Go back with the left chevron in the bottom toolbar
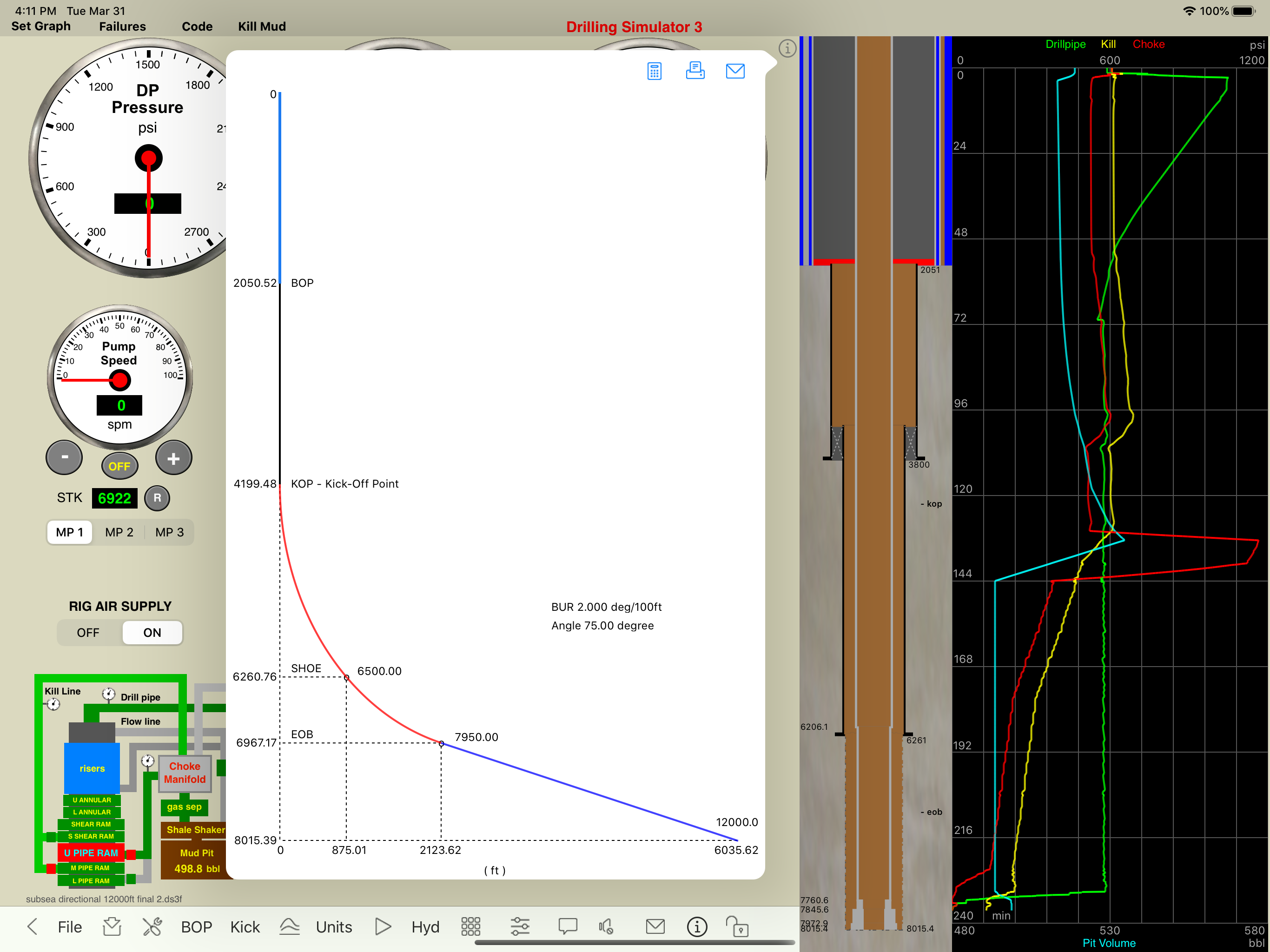 click(32, 926)
